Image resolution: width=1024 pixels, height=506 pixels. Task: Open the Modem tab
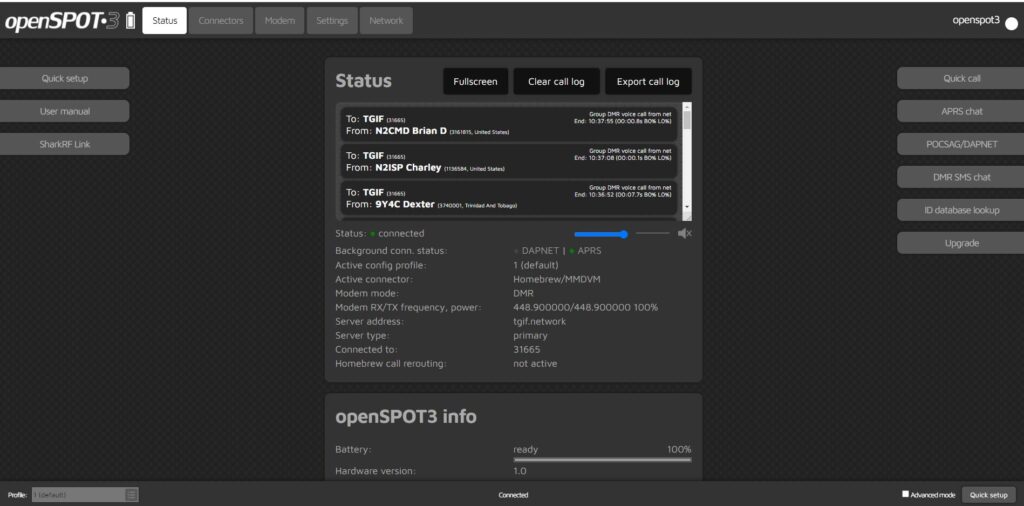[280, 21]
